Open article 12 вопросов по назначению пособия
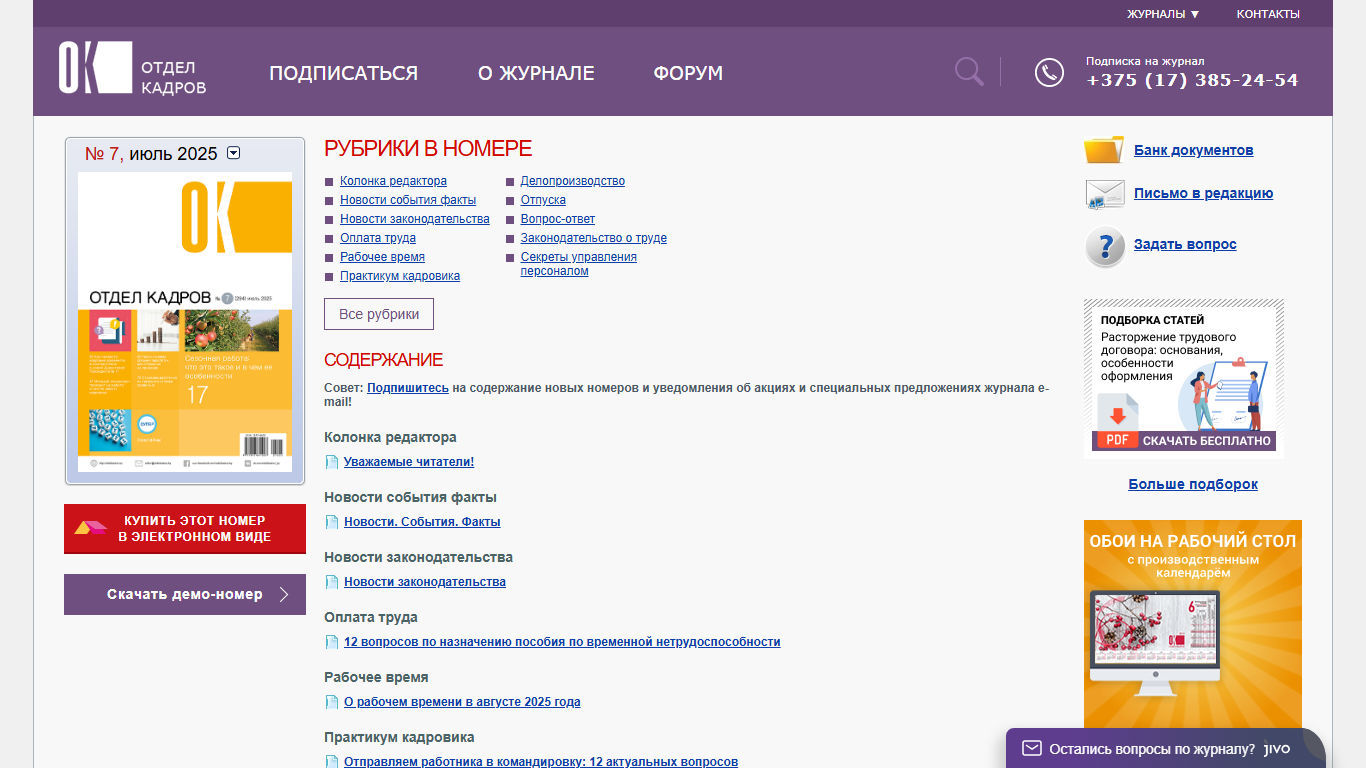 point(562,642)
